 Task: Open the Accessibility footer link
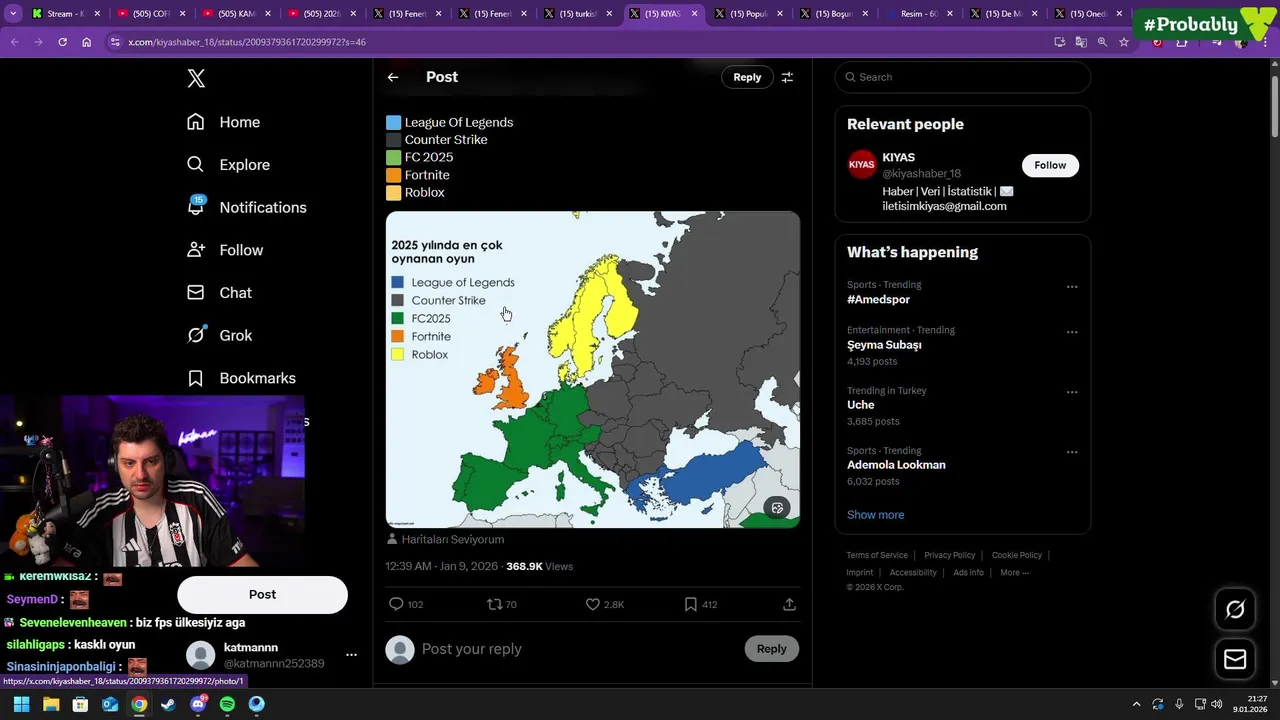point(913,573)
